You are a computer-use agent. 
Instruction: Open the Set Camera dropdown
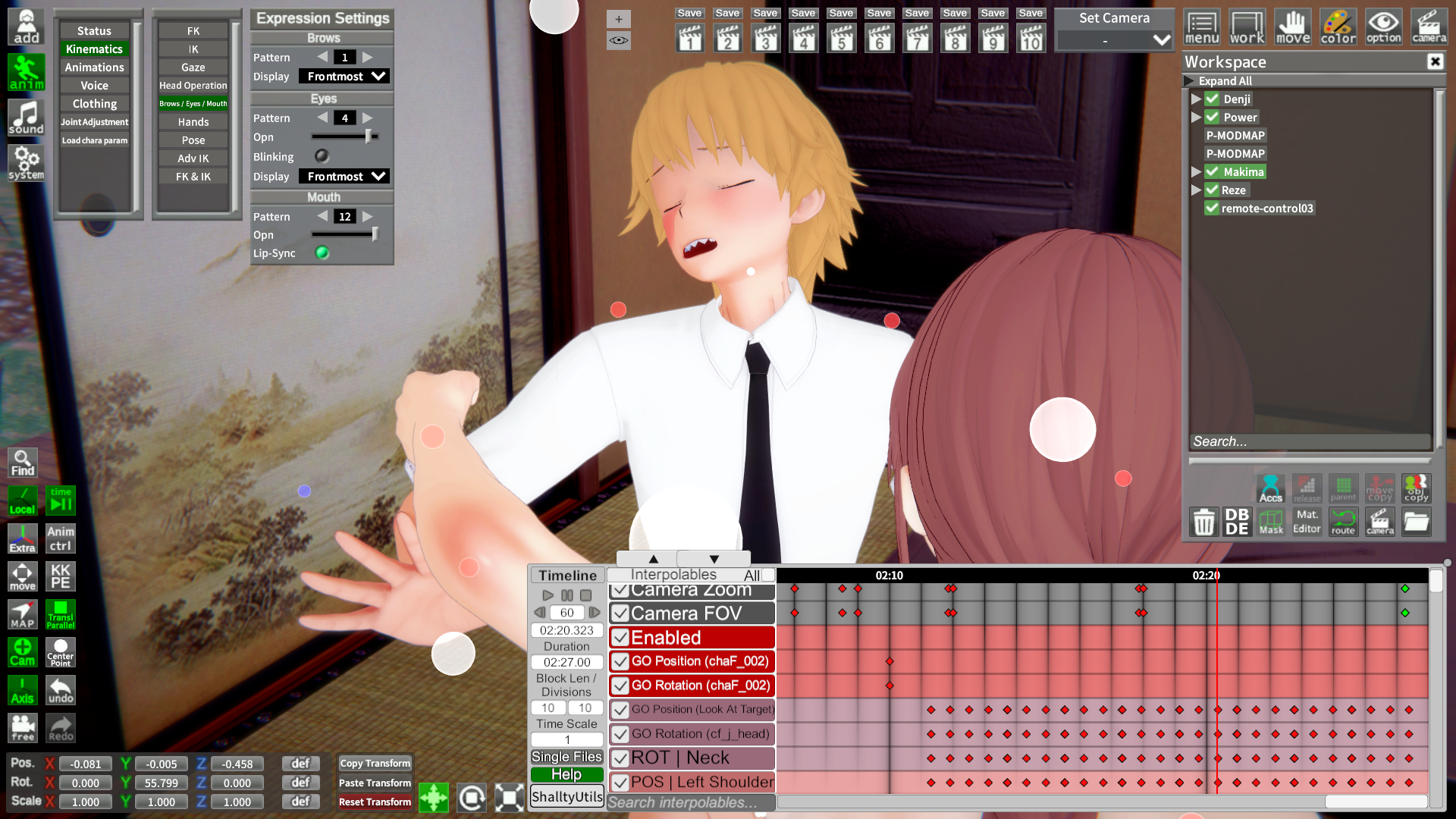pos(1115,40)
